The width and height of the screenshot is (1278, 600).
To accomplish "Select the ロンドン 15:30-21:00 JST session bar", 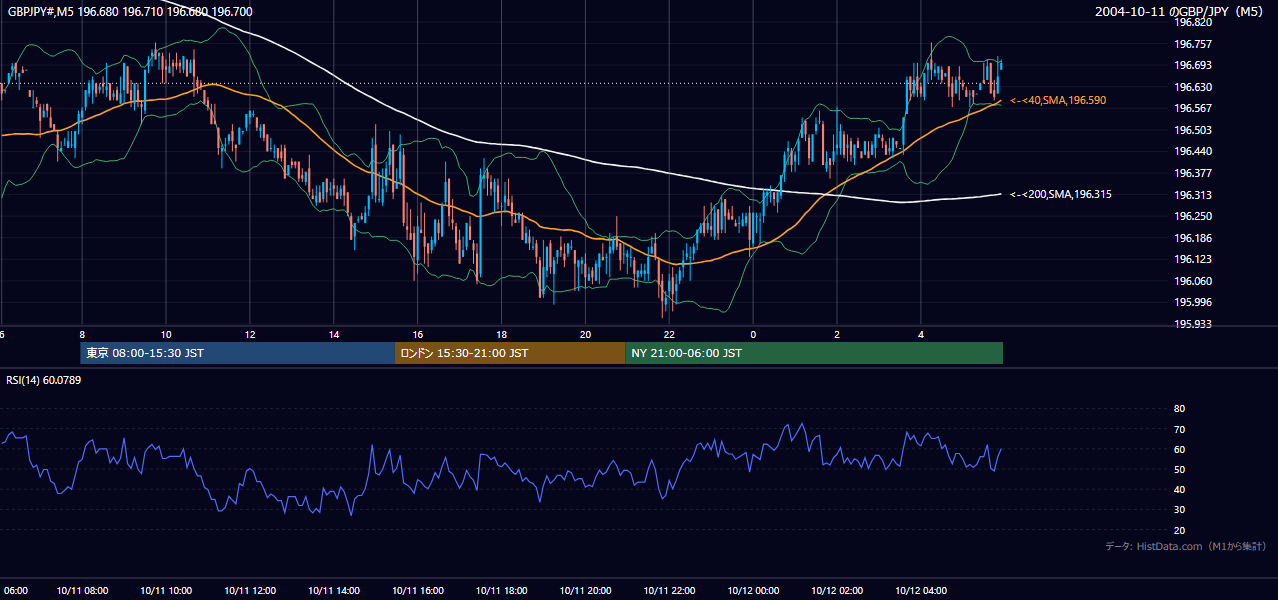I will click(x=510, y=353).
